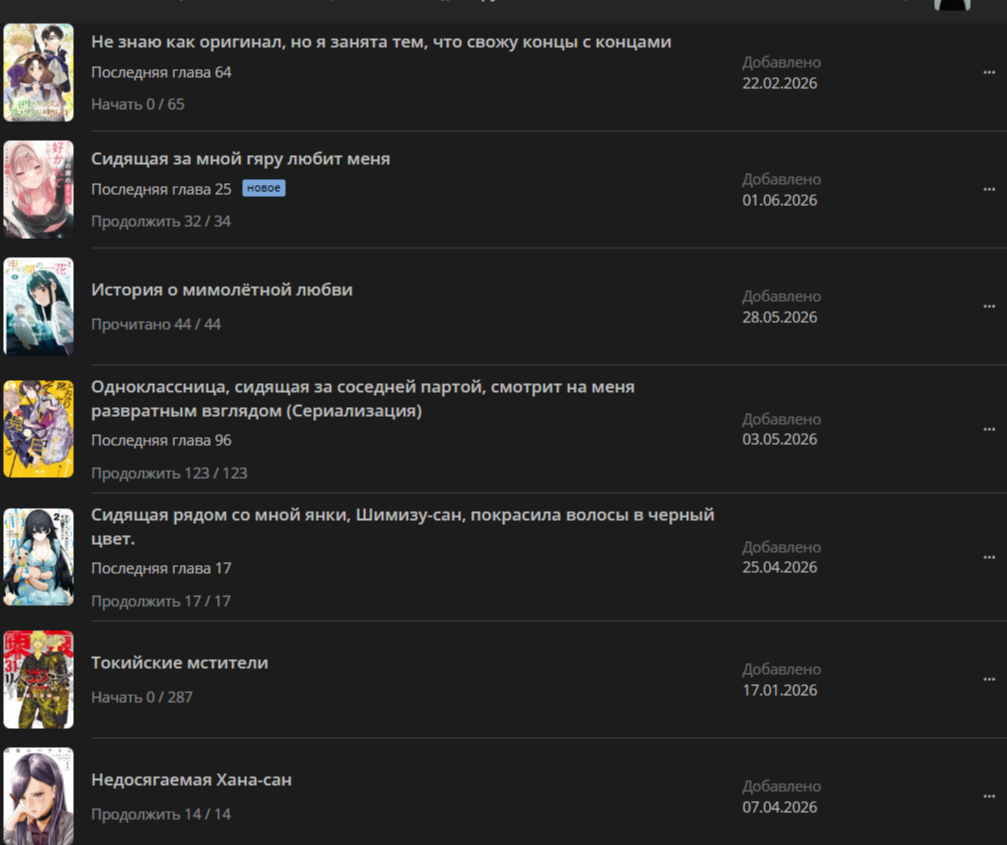Click Начать 0 / 287 link
The image size is (1007, 845).
[x=142, y=697]
